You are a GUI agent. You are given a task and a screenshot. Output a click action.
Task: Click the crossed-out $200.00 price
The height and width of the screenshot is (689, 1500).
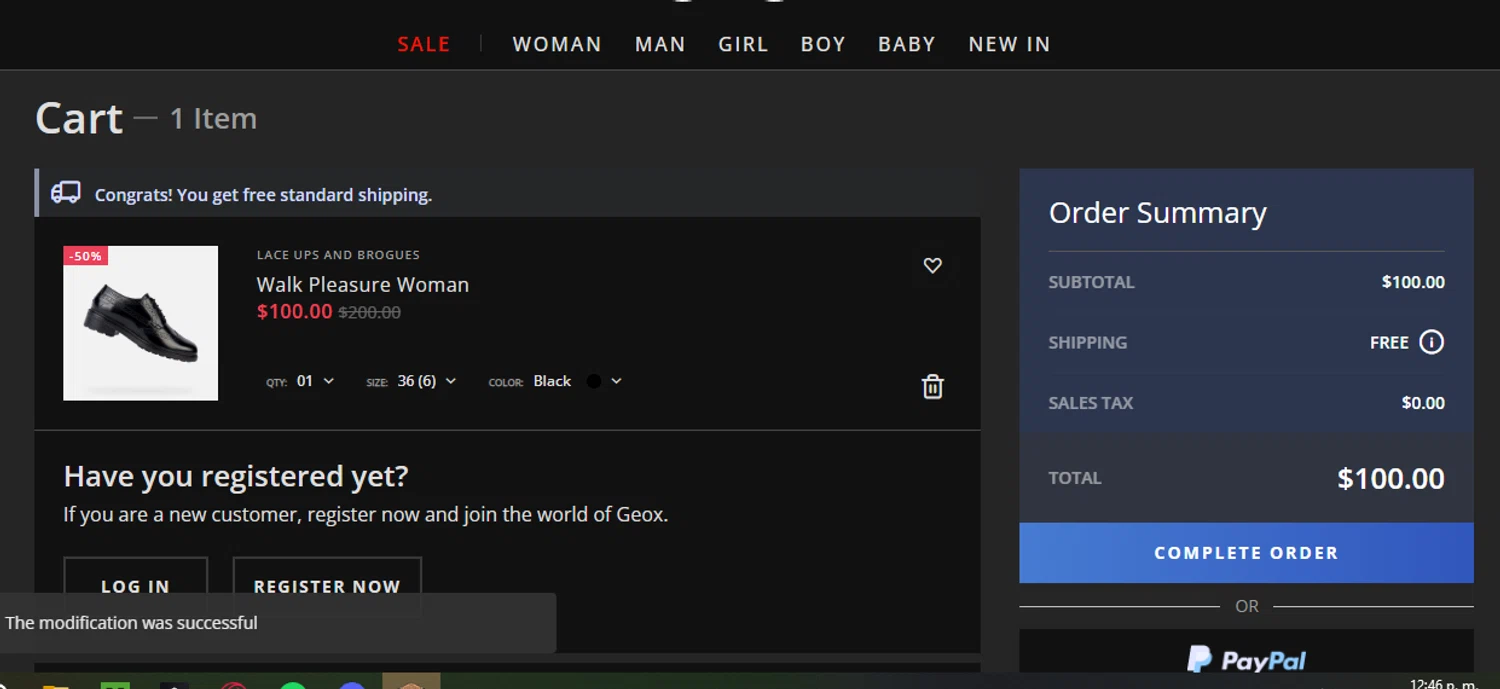[x=370, y=312]
